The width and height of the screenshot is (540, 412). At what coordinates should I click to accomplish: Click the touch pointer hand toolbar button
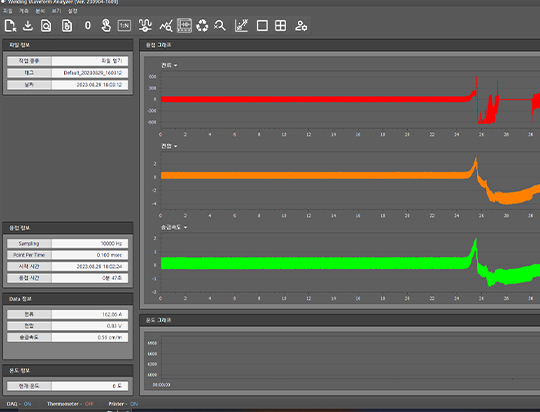pyautogui.click(x=106, y=26)
